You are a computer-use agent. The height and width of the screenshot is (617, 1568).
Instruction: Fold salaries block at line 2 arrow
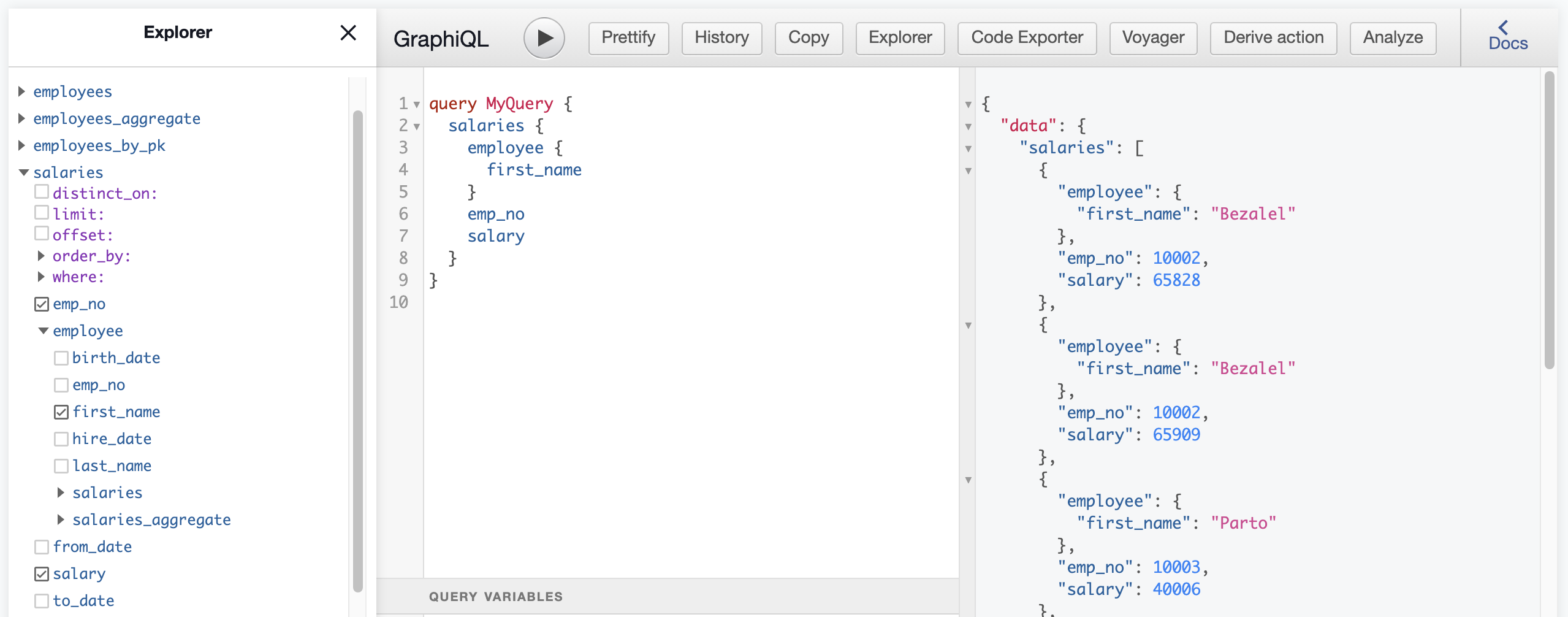pos(417,127)
